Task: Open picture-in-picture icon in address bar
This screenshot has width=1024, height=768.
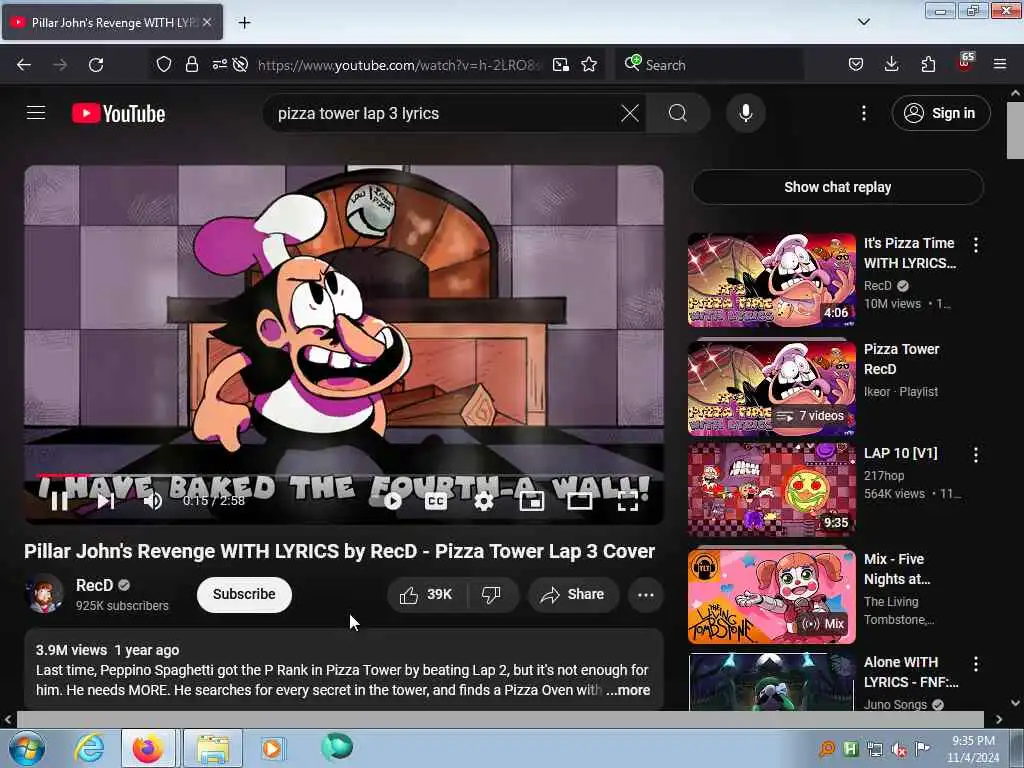Action: (x=560, y=64)
